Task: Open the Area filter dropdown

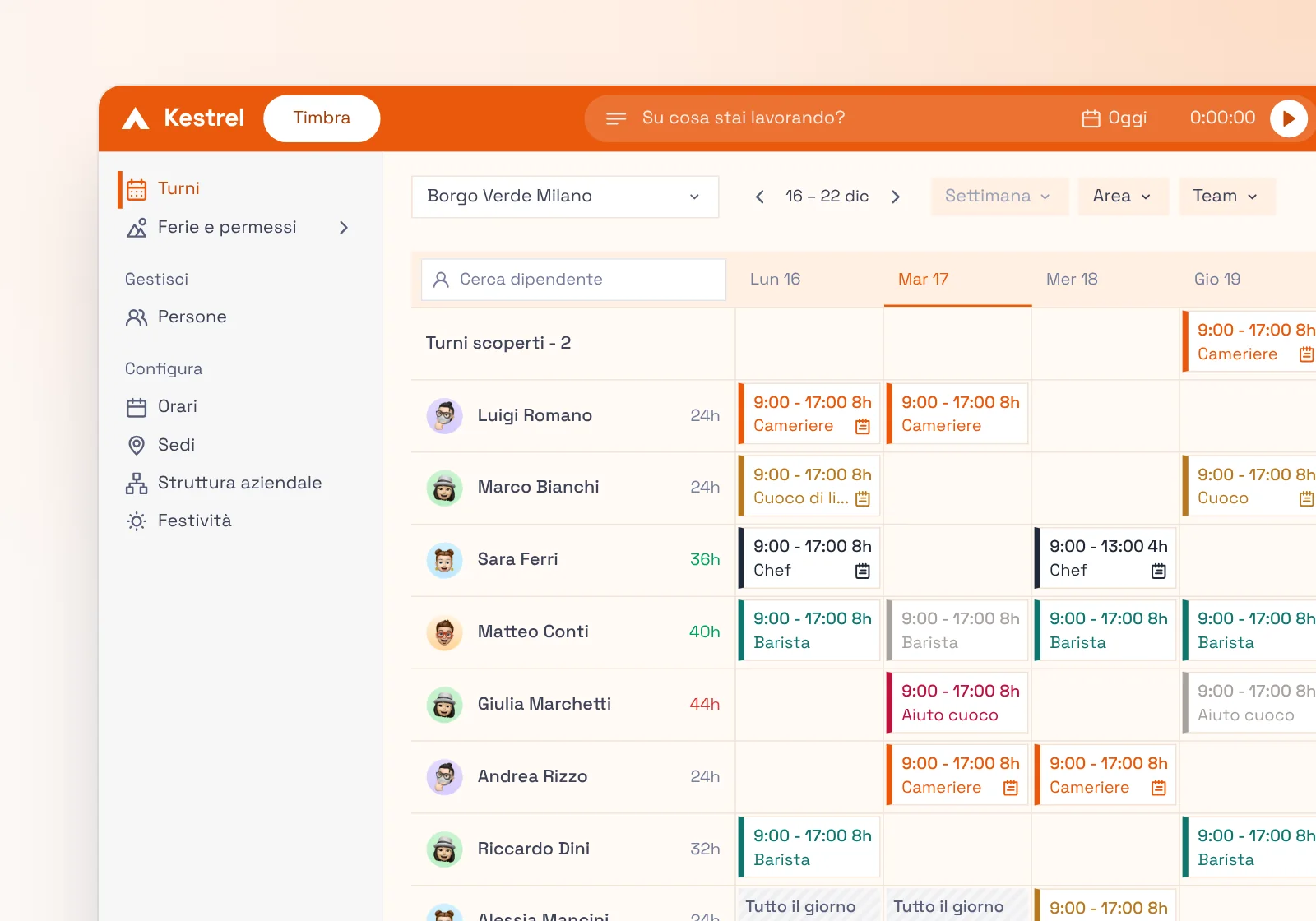Action: (1123, 197)
